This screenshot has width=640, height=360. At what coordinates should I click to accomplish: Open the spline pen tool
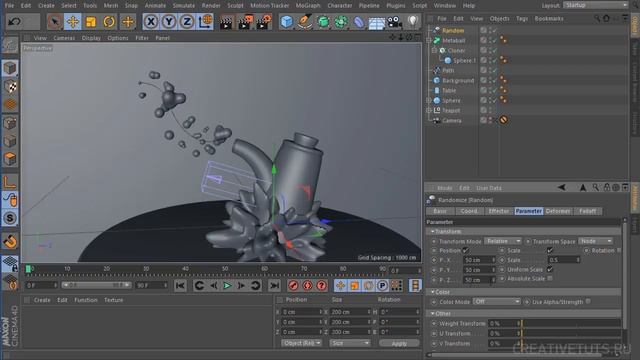click(304, 21)
